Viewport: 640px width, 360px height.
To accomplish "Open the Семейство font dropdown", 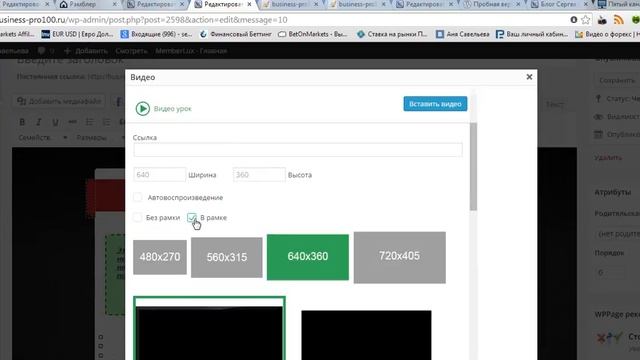I will [42, 138].
